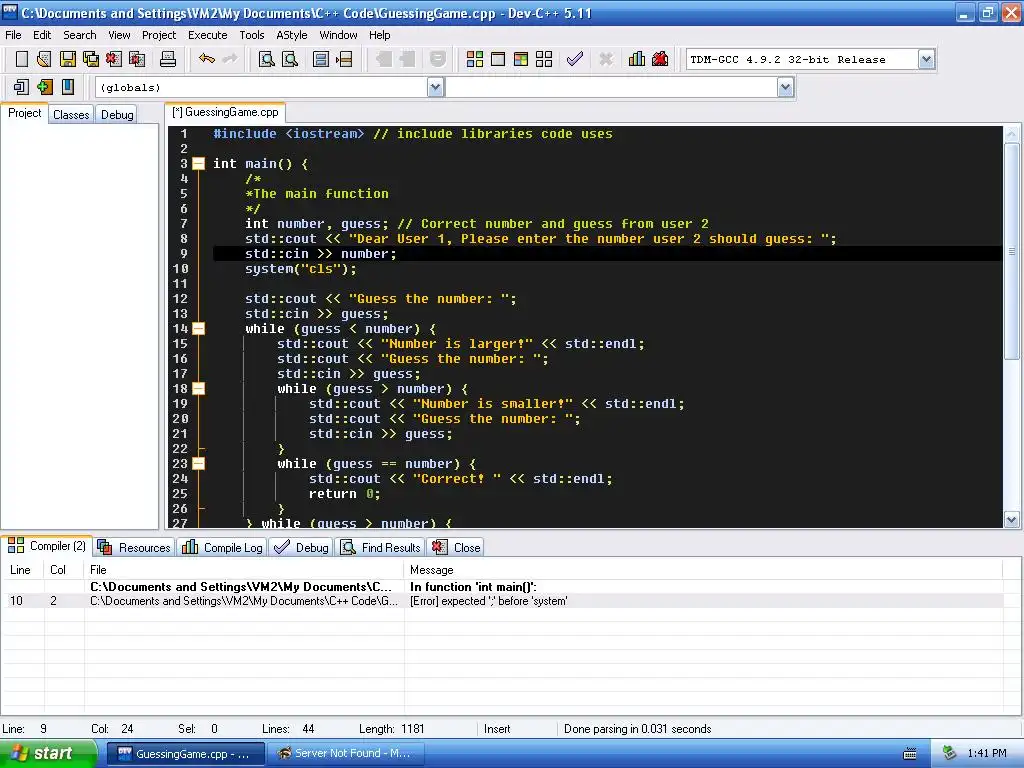
Task: Select the error row for line 10
Action: click(x=502, y=601)
